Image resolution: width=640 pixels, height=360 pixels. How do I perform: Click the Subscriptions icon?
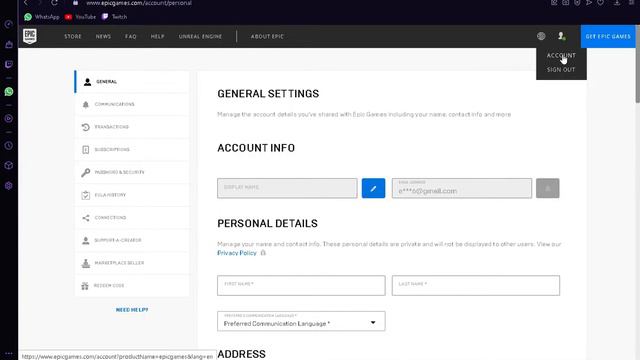click(86, 150)
